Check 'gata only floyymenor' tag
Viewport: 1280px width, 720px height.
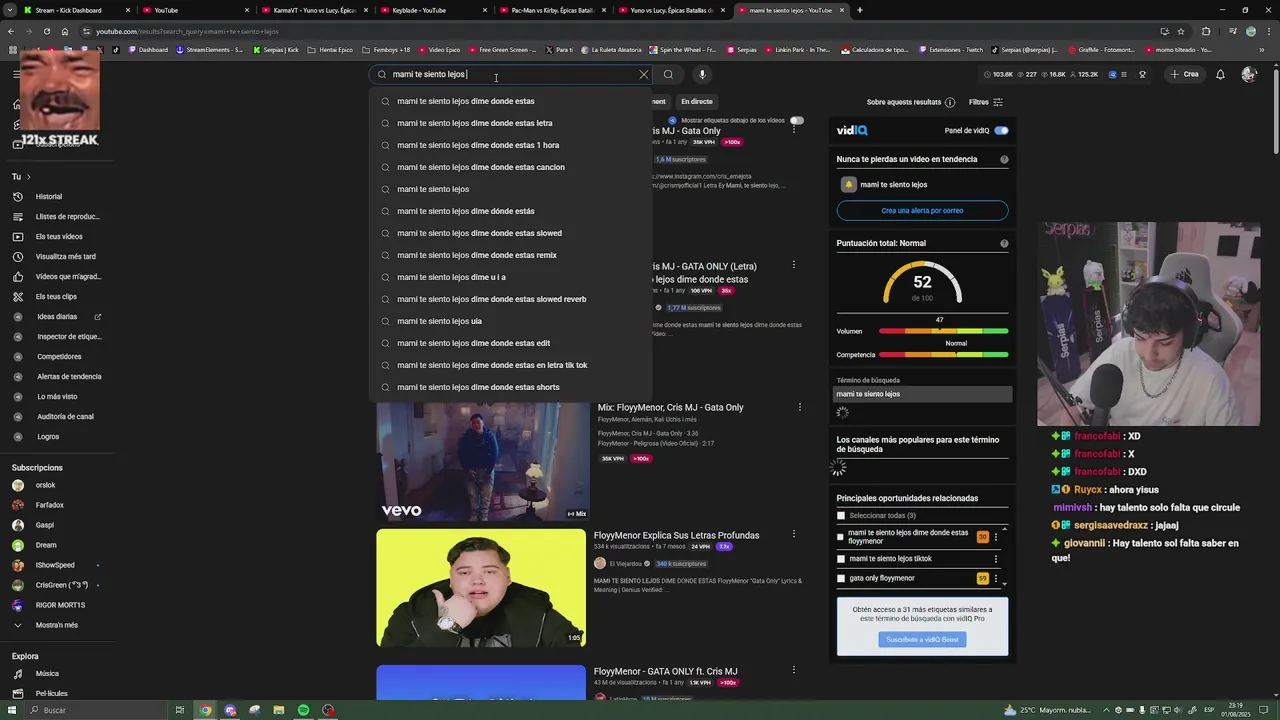(x=841, y=578)
